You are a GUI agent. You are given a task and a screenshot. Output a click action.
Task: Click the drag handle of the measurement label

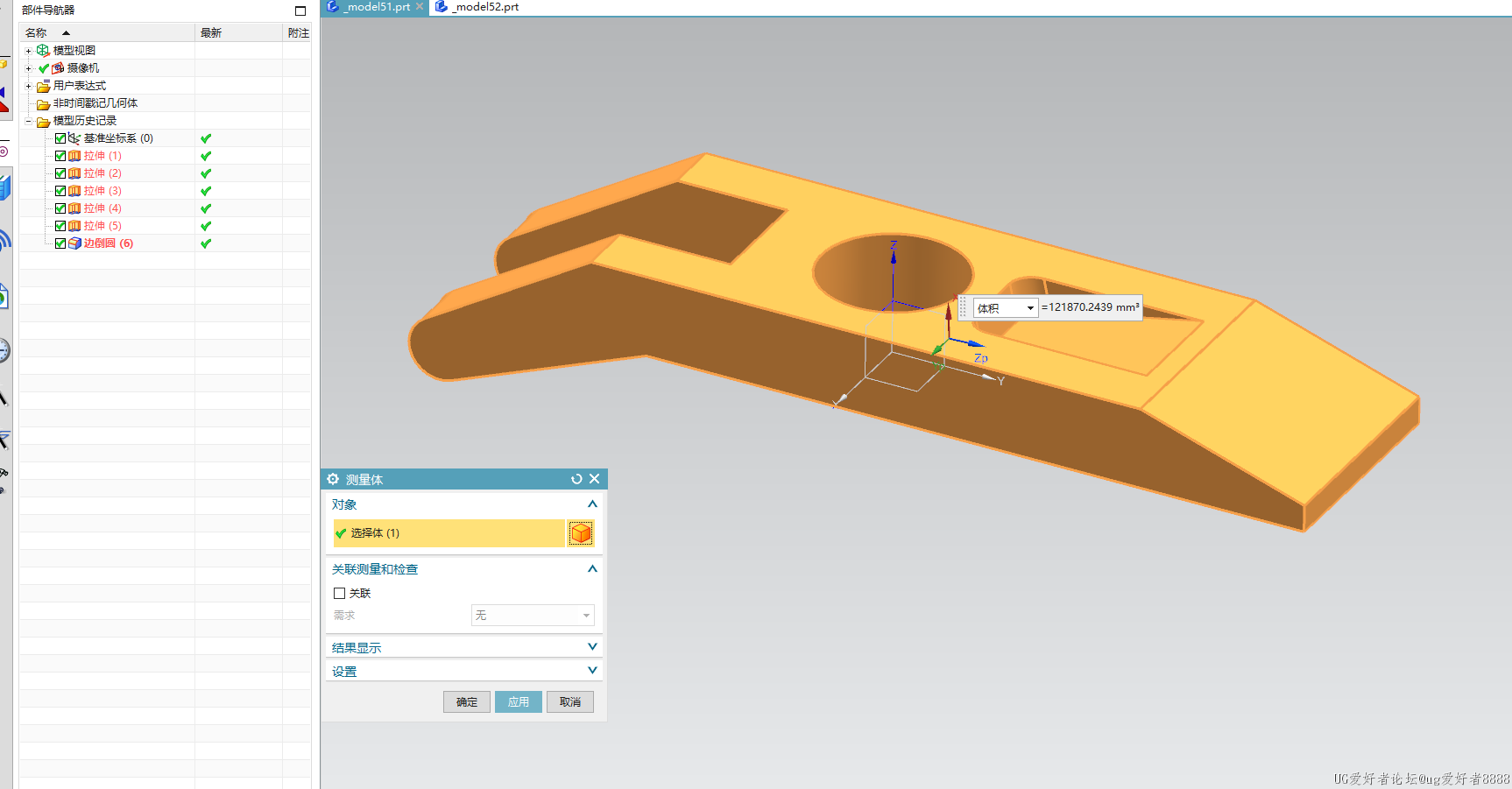(964, 308)
